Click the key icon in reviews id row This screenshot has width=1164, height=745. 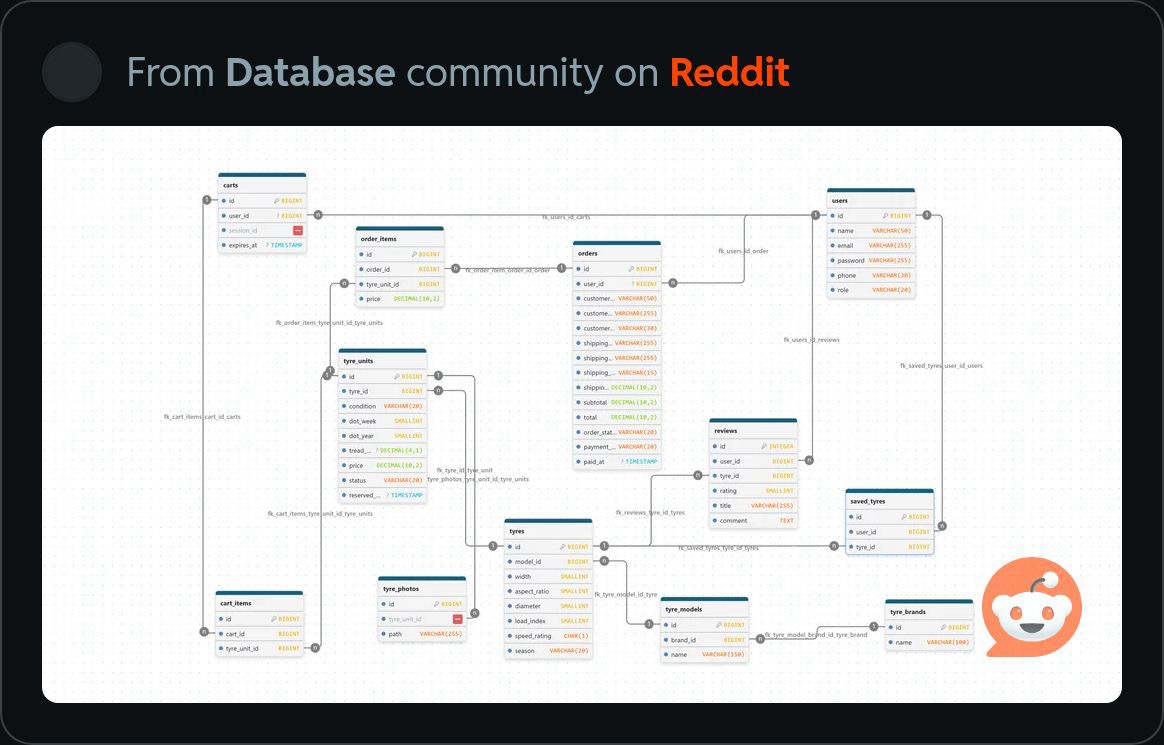tap(764, 446)
